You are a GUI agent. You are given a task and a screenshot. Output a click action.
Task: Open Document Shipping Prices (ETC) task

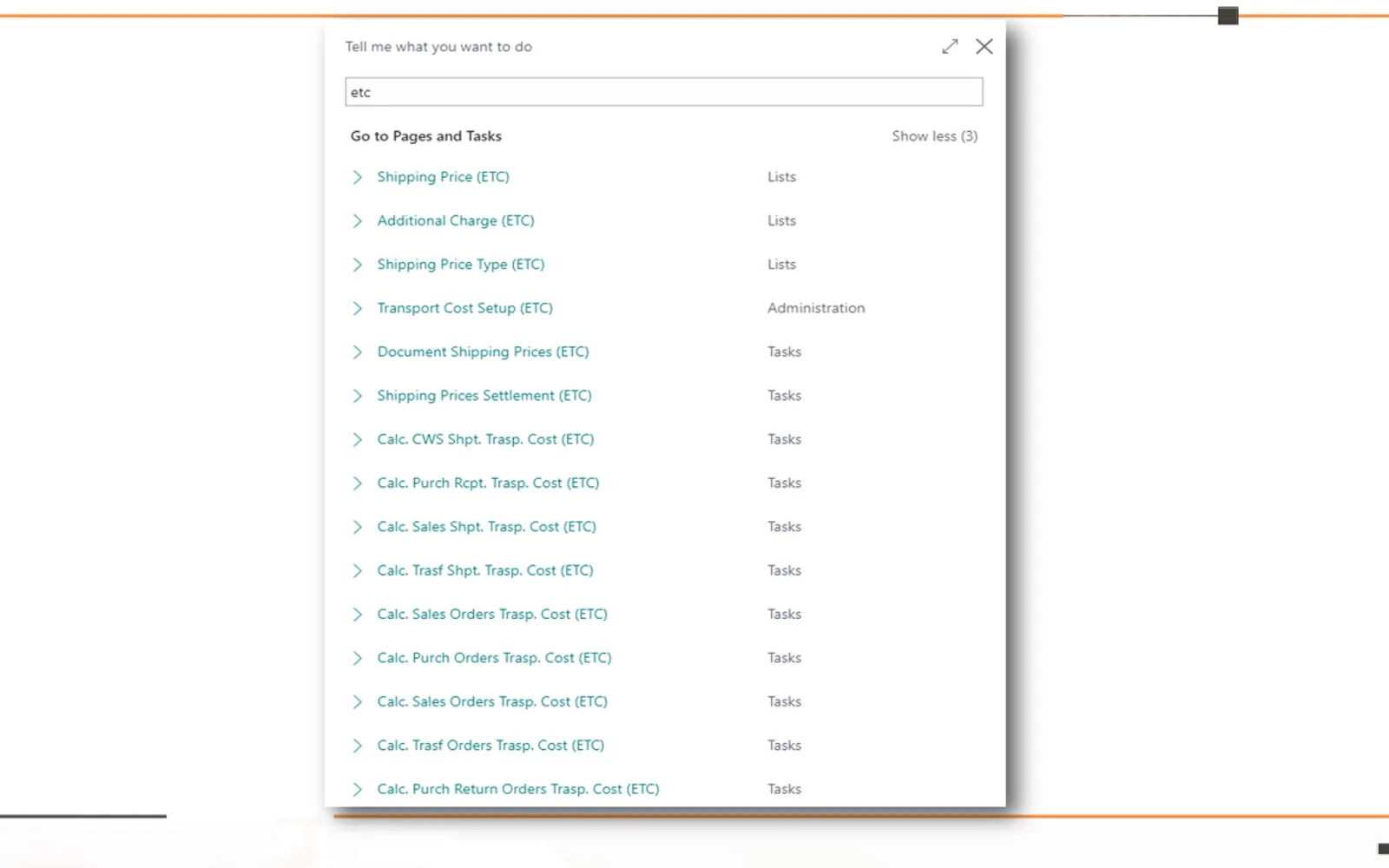coord(483,352)
